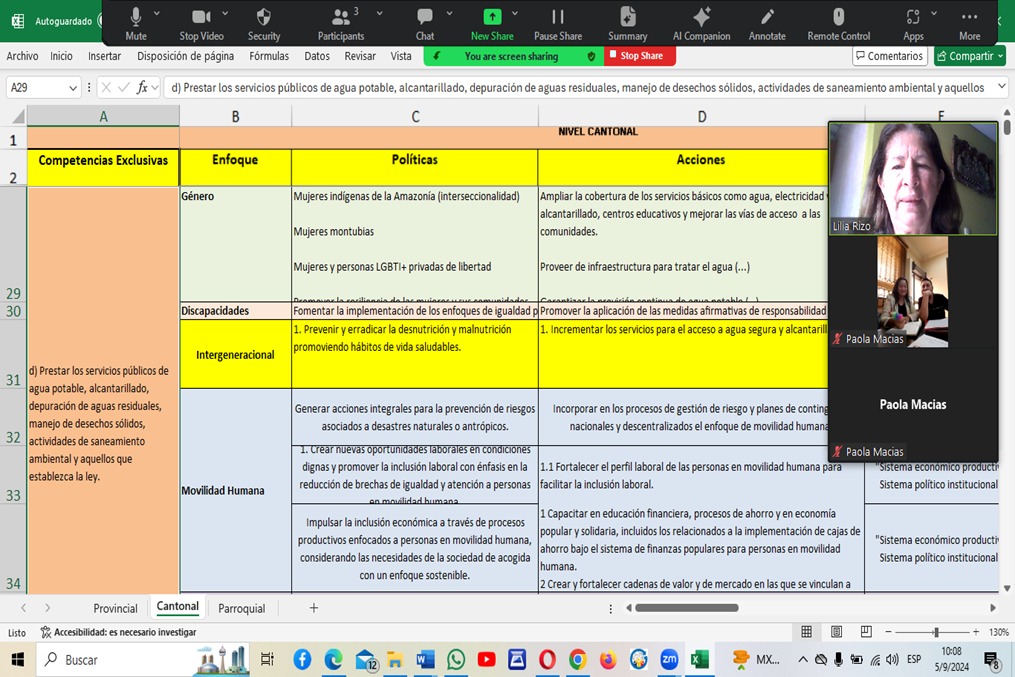The width and height of the screenshot is (1015, 677).
Task: Open the Revisar ribbon tab
Action: pos(360,56)
